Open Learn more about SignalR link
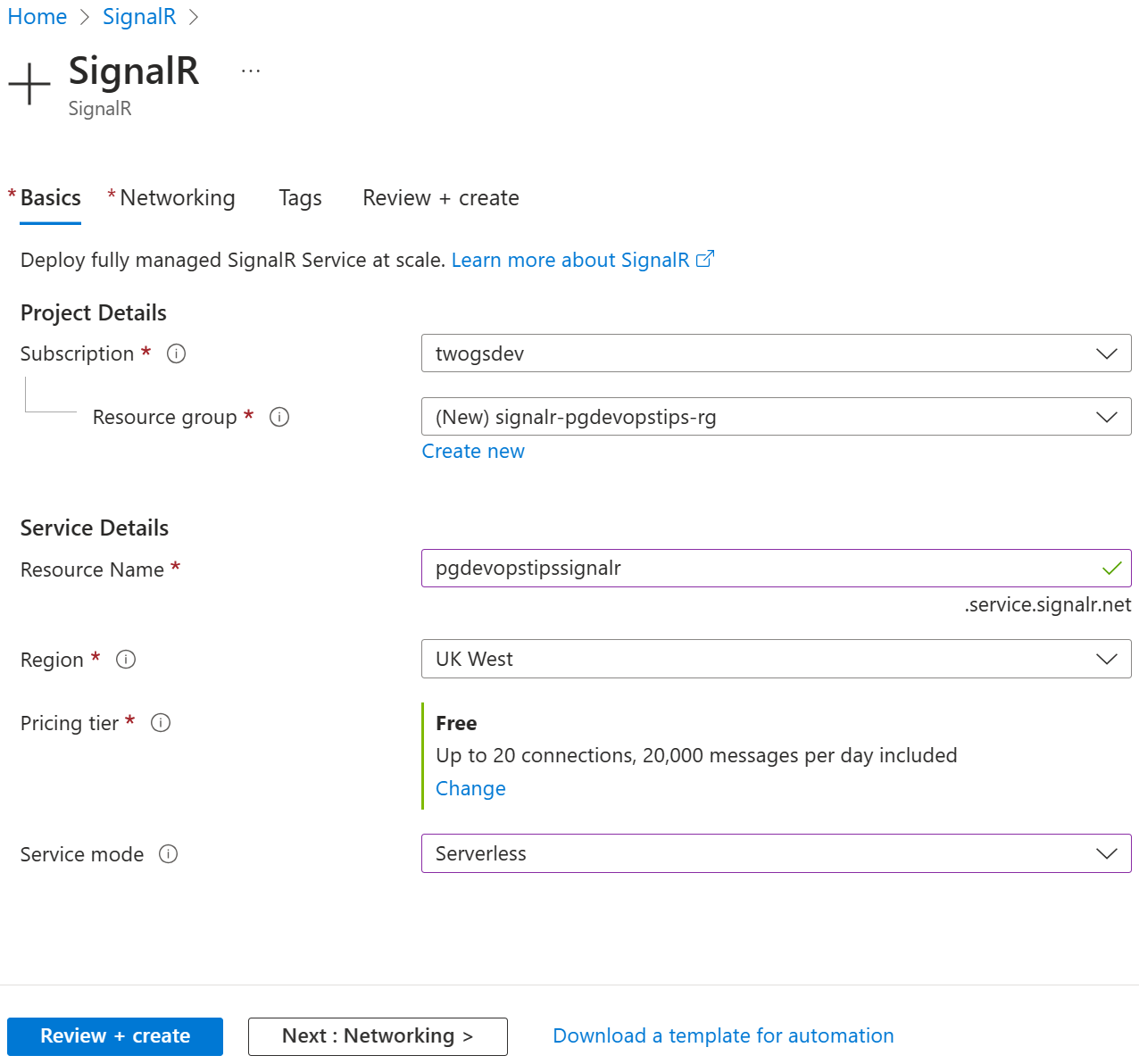Image resolution: width=1139 pixels, height=1064 pixels. click(570, 260)
